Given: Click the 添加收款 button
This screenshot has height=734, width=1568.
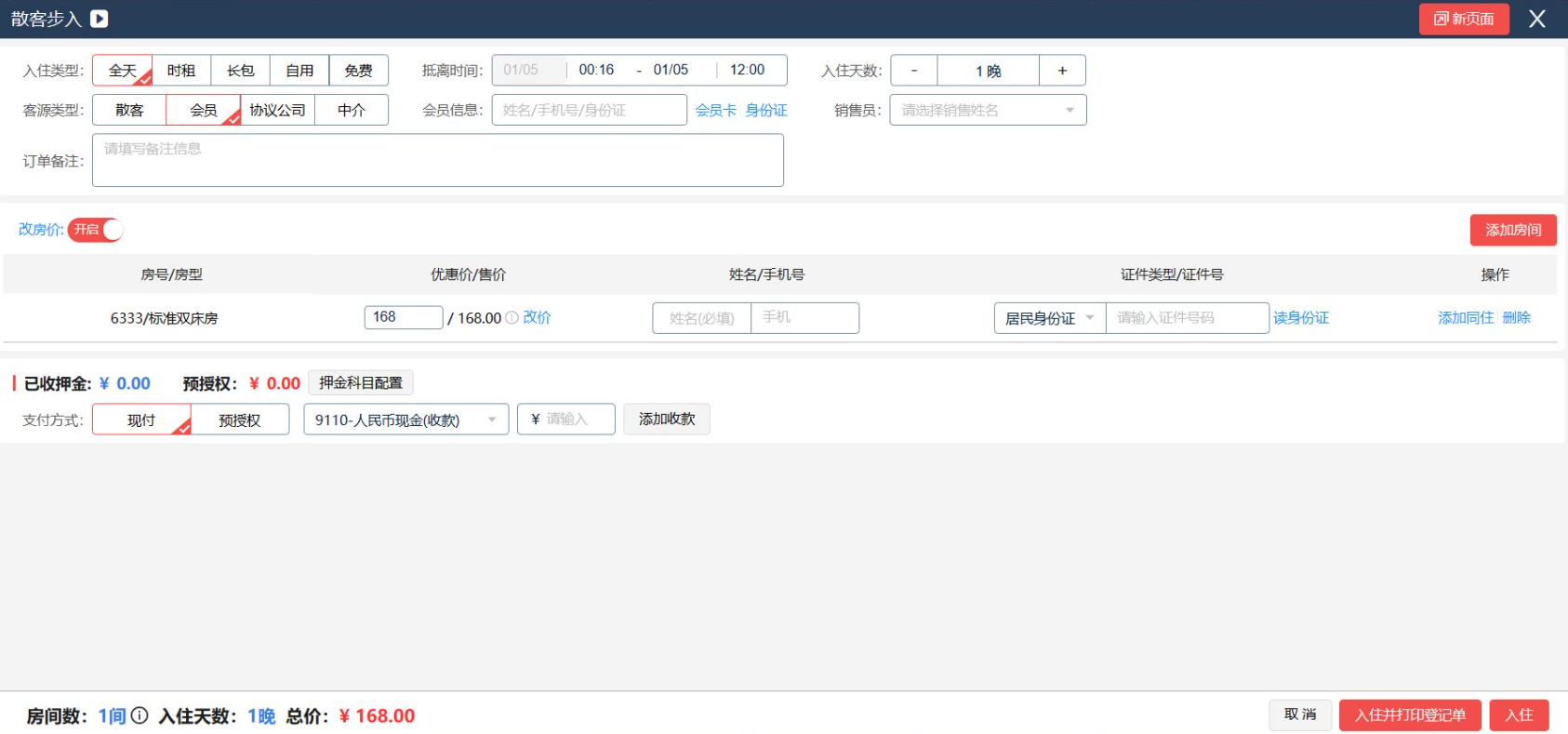Looking at the screenshot, I should (667, 419).
